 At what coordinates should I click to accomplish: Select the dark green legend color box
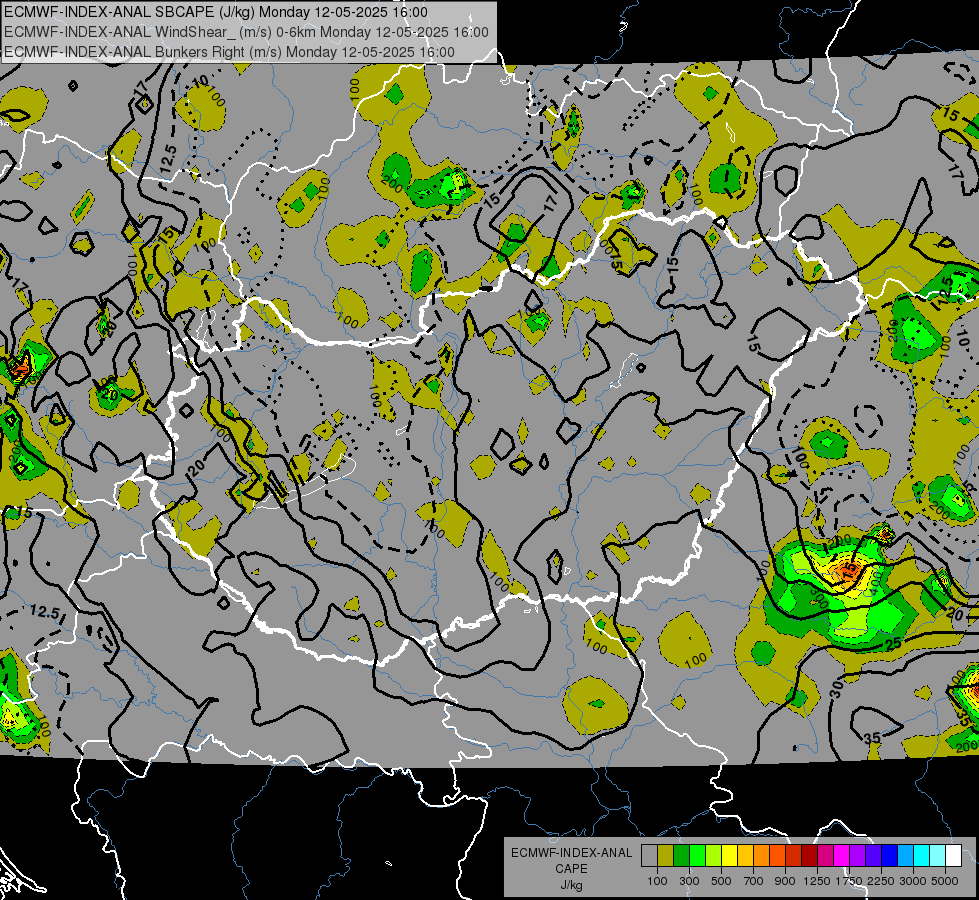pos(681,856)
